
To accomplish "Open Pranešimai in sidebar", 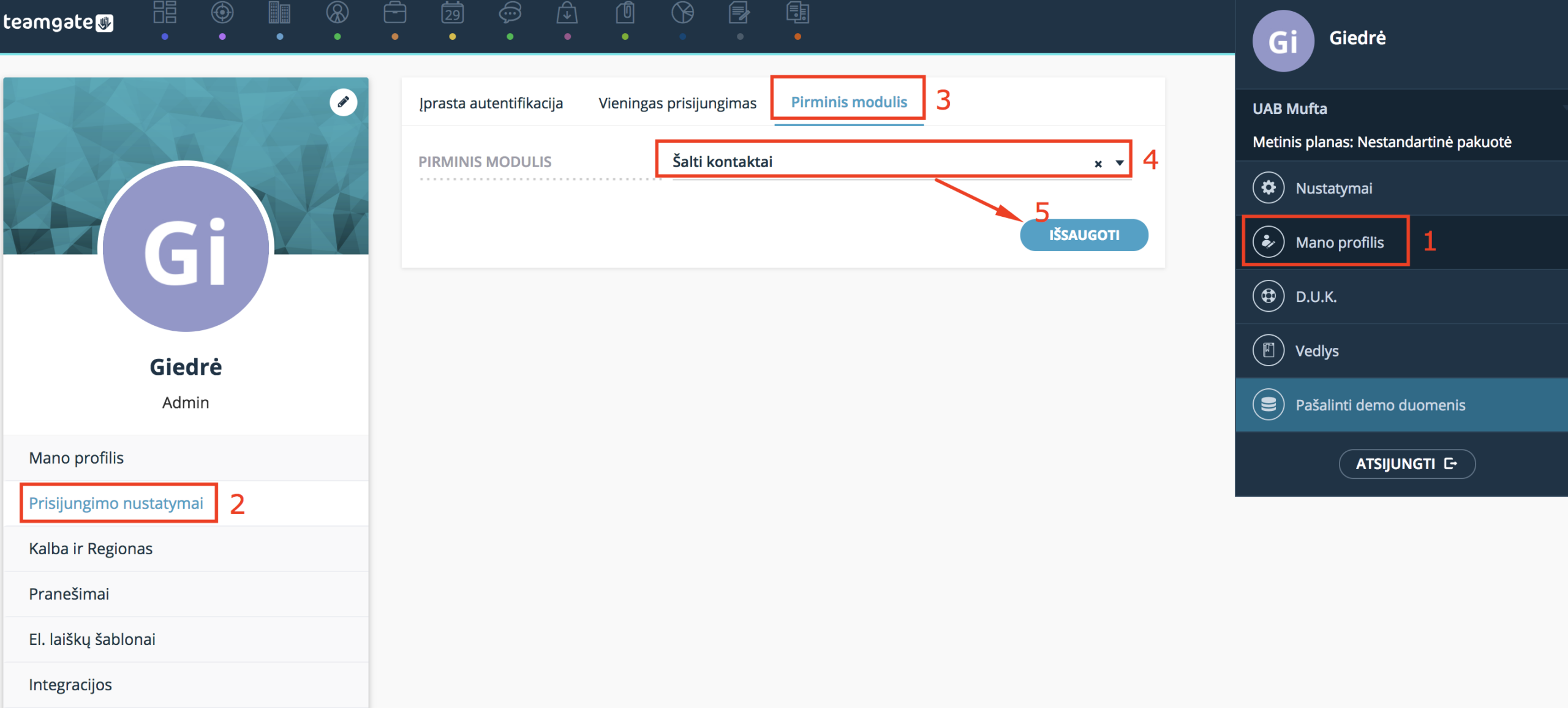I will point(186,594).
